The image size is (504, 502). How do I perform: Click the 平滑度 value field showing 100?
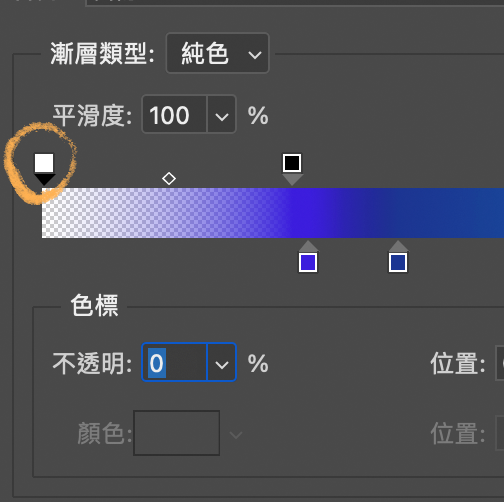tap(174, 114)
